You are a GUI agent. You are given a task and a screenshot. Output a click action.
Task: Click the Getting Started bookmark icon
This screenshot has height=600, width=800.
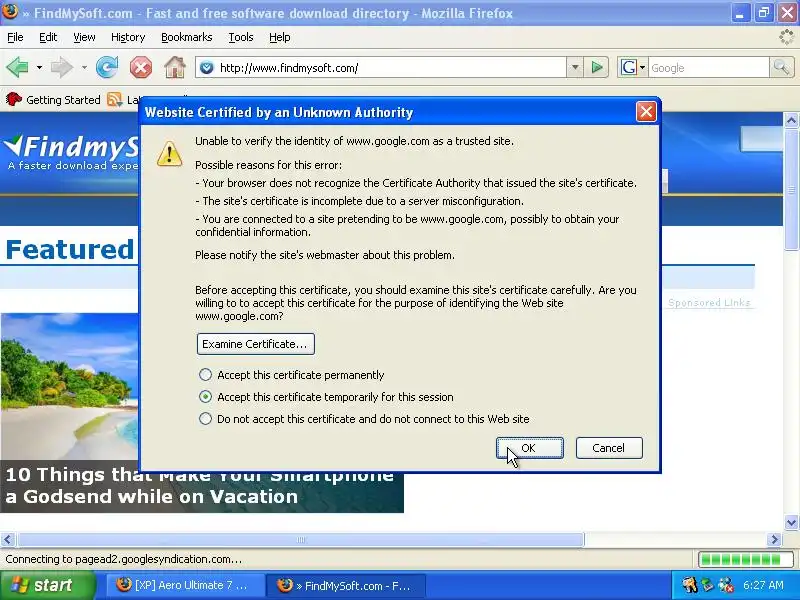pyautogui.click(x=14, y=99)
